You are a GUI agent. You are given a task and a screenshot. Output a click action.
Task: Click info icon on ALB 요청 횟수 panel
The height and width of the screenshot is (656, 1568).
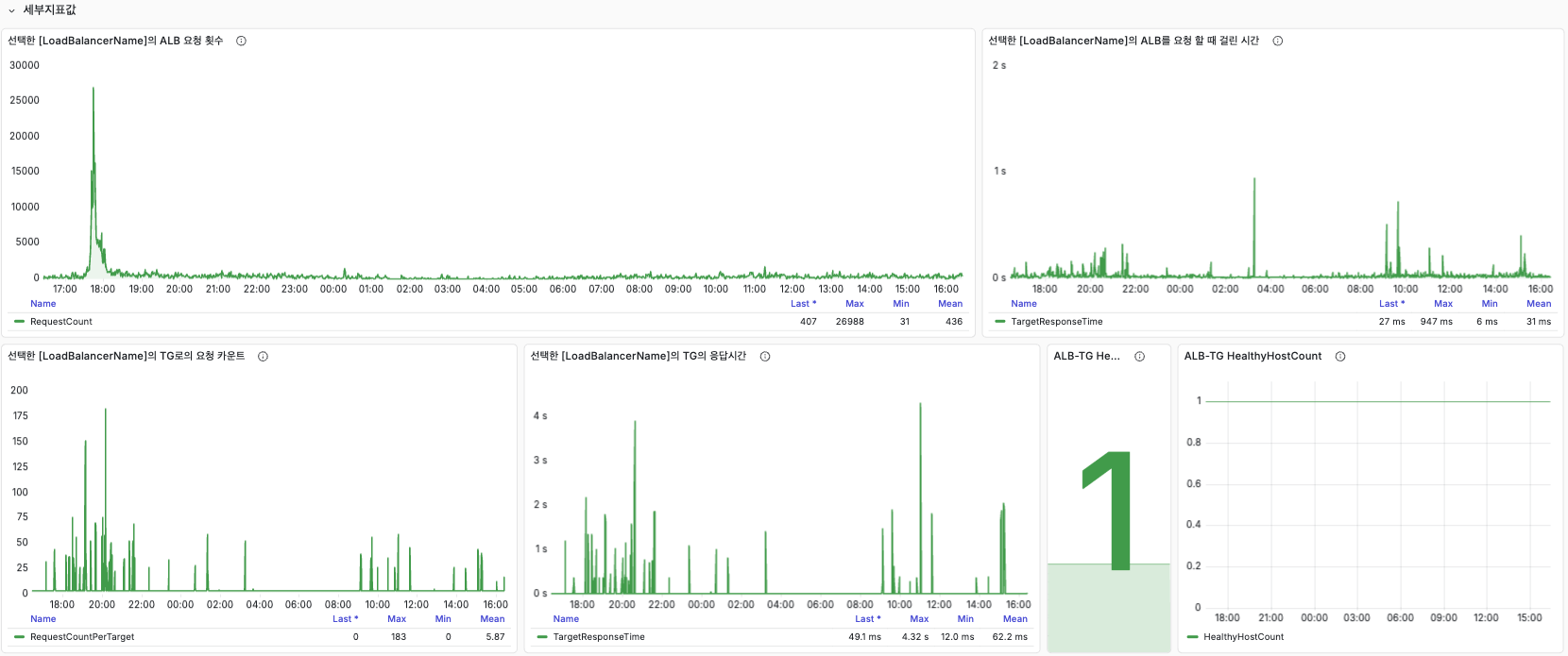[241, 41]
